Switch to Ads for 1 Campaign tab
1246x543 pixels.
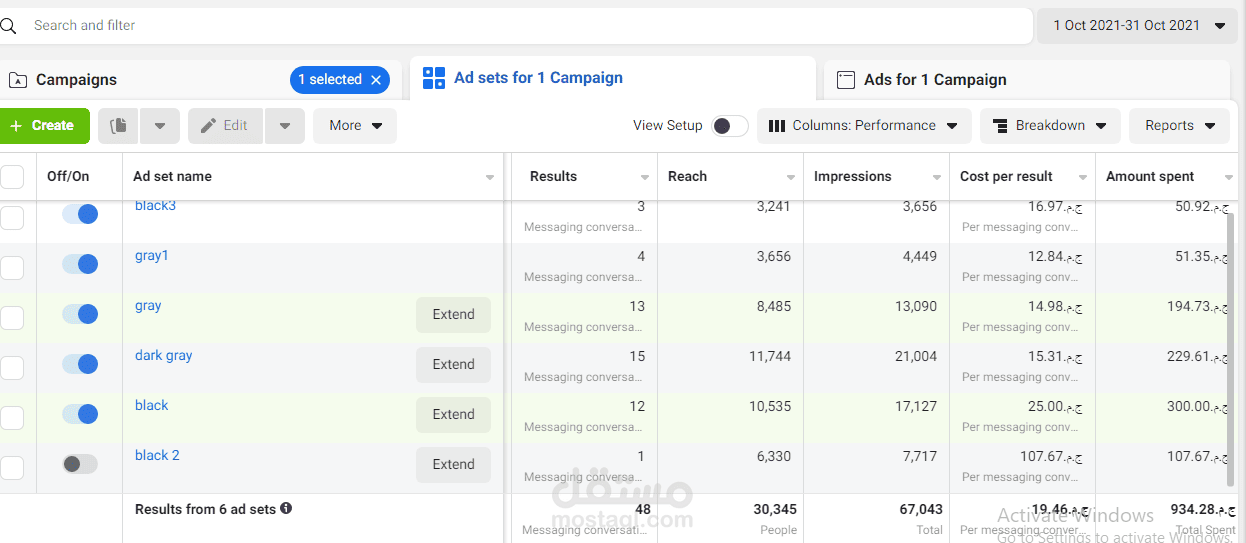click(1026, 80)
